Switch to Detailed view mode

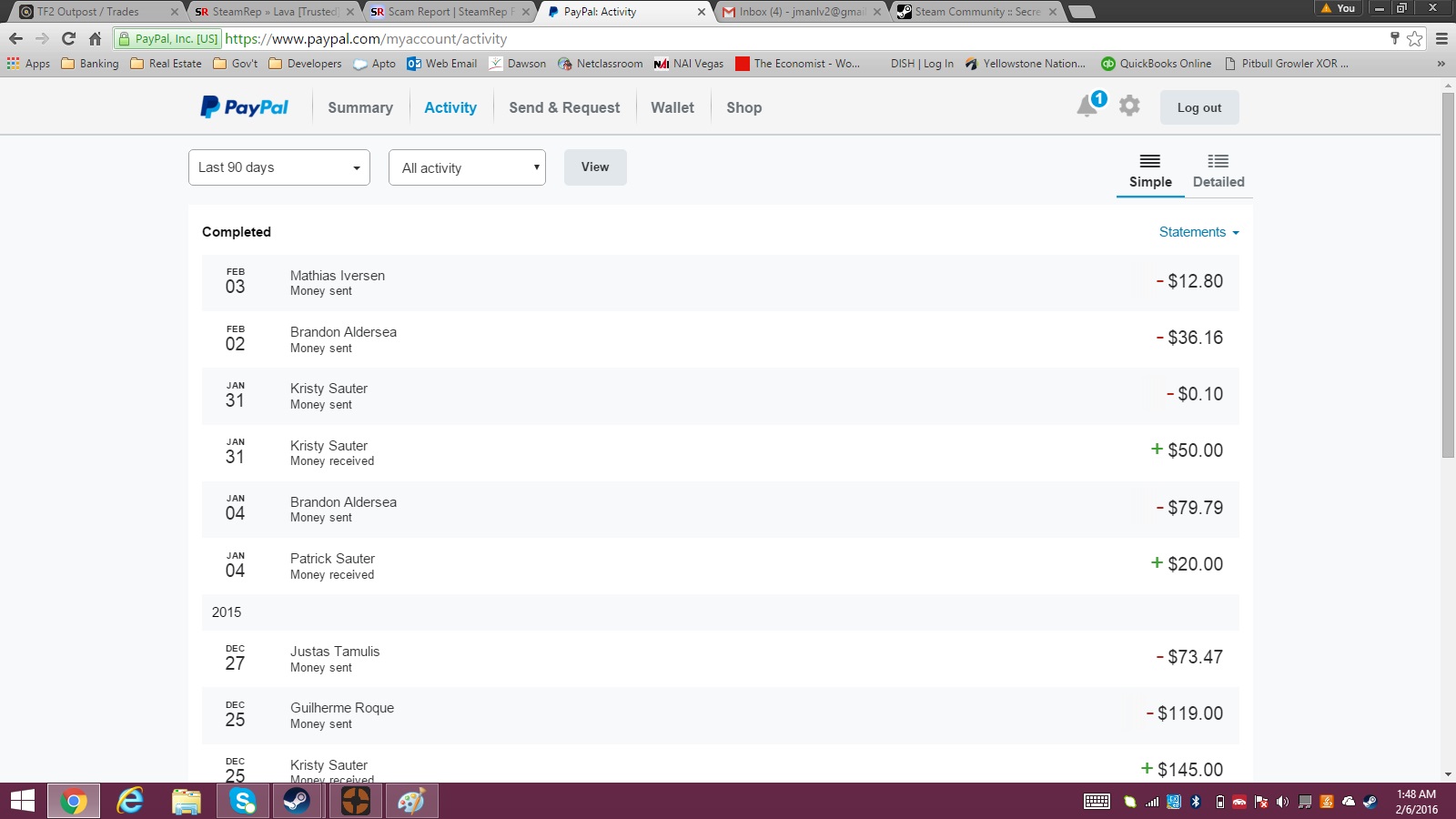click(x=1218, y=171)
